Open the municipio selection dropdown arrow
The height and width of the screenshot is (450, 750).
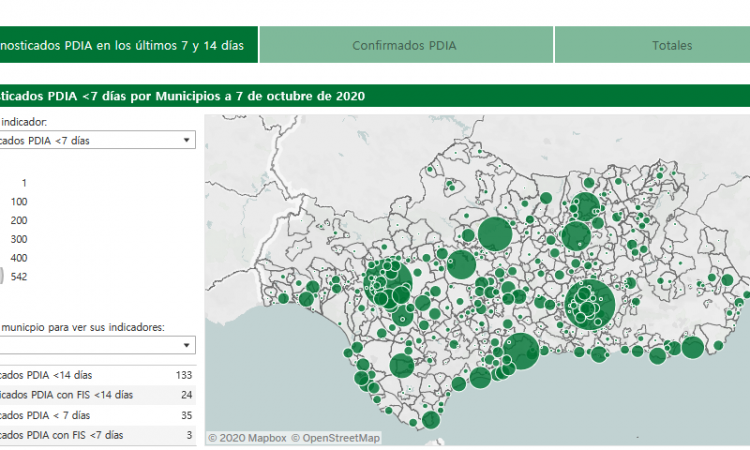coord(187,345)
